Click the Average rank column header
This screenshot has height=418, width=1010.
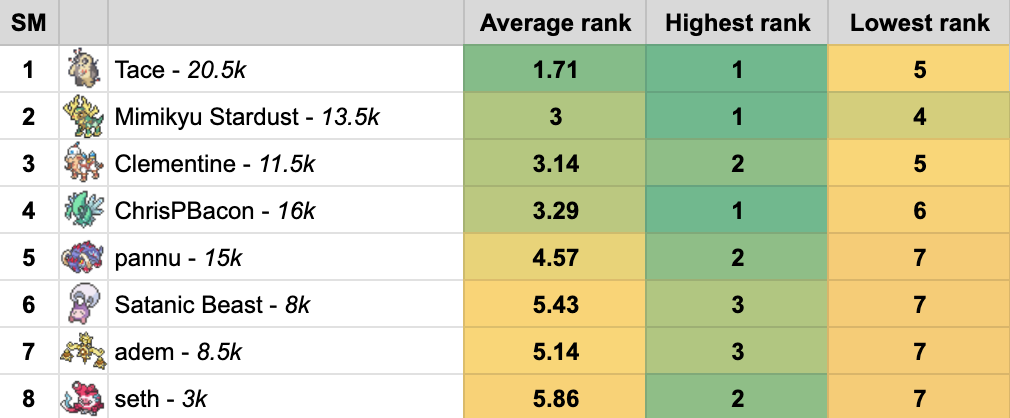click(x=556, y=23)
